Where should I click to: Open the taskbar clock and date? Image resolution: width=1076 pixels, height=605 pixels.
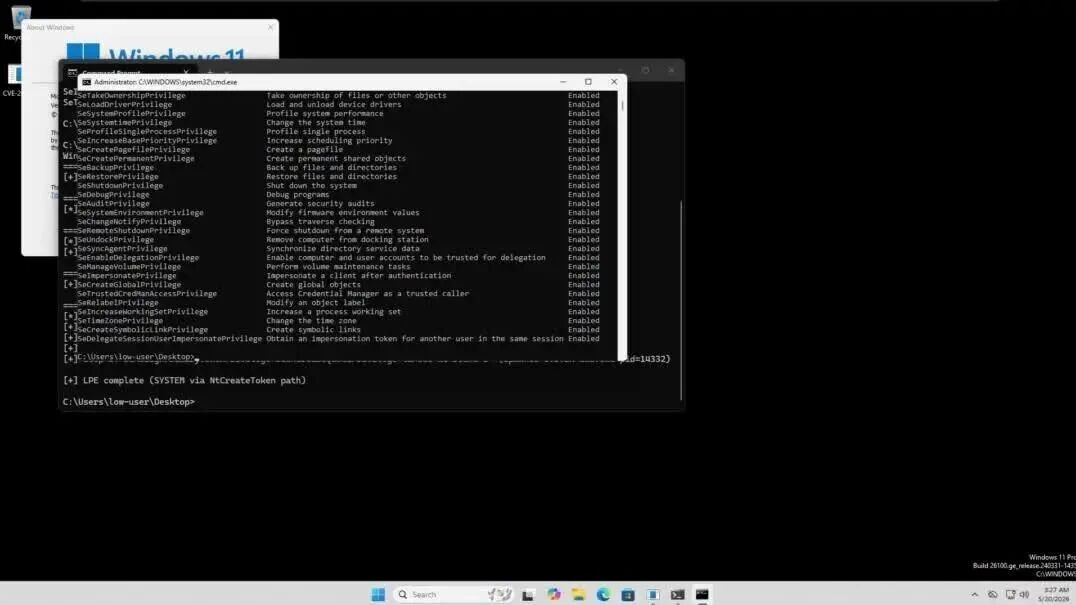1055,594
